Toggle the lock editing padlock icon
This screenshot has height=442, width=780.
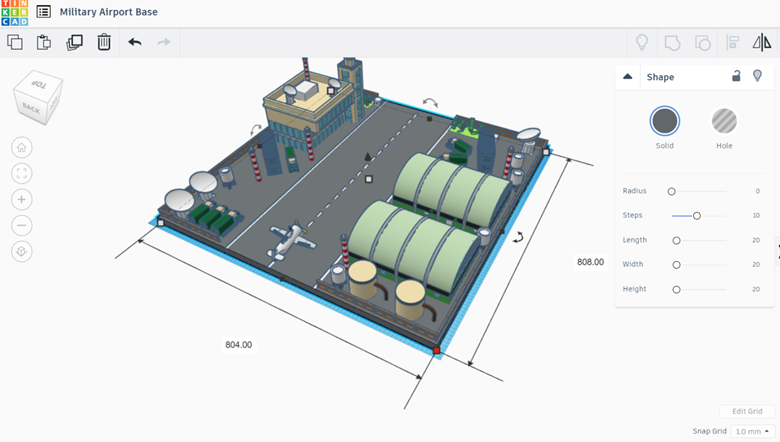pos(736,76)
